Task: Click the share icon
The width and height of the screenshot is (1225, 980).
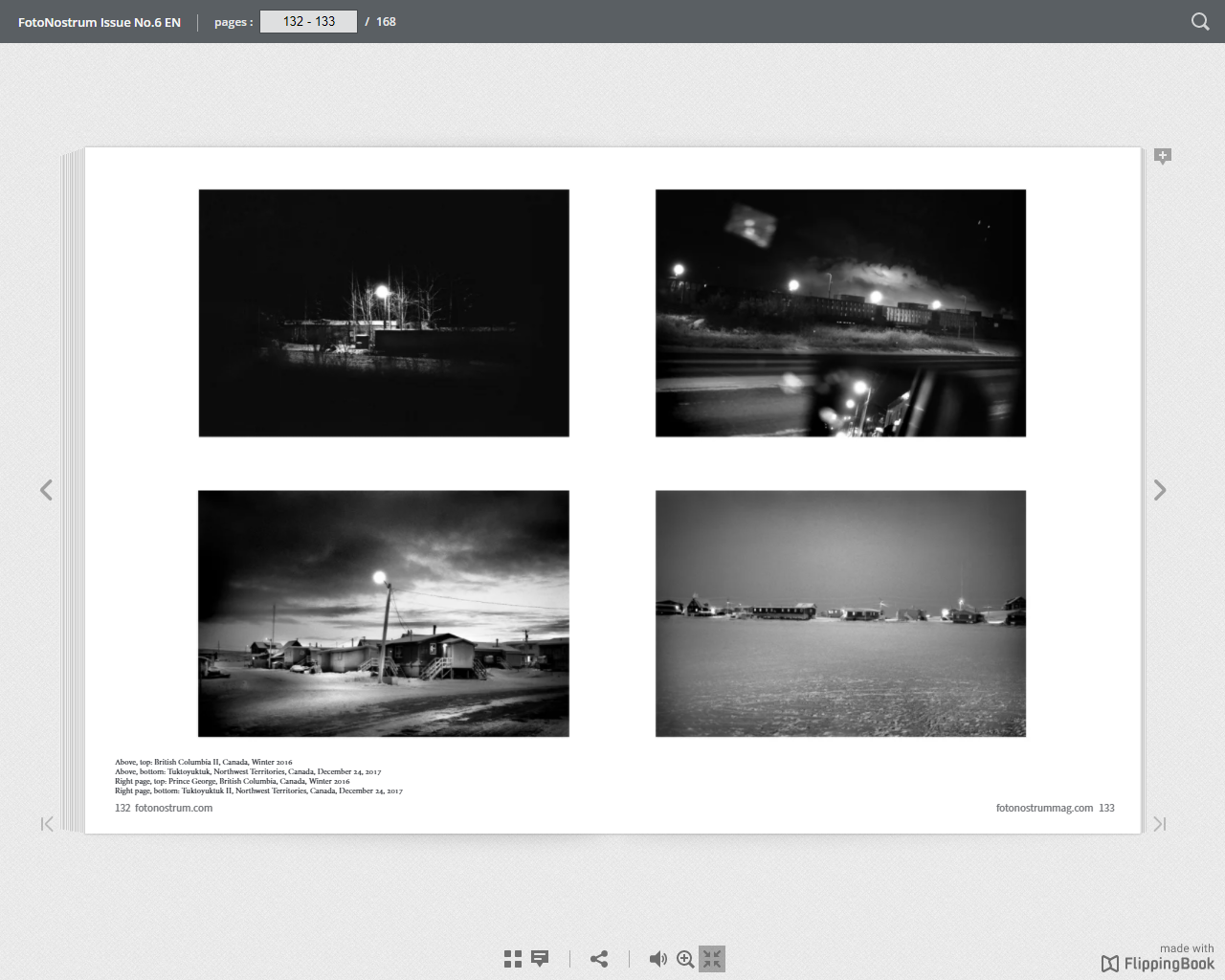Action: coord(599,959)
